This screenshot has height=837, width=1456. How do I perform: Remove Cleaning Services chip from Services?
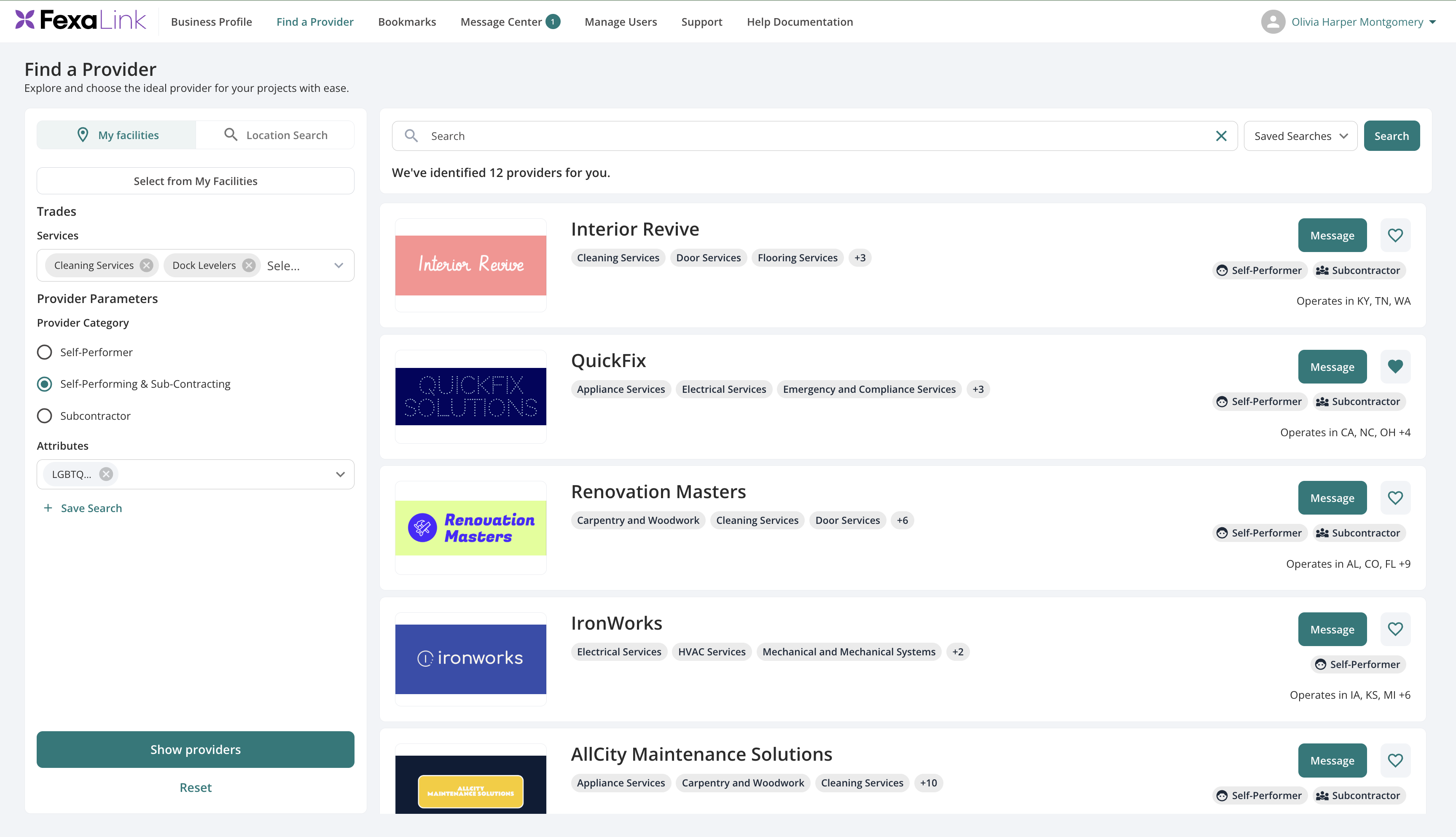coord(147,265)
